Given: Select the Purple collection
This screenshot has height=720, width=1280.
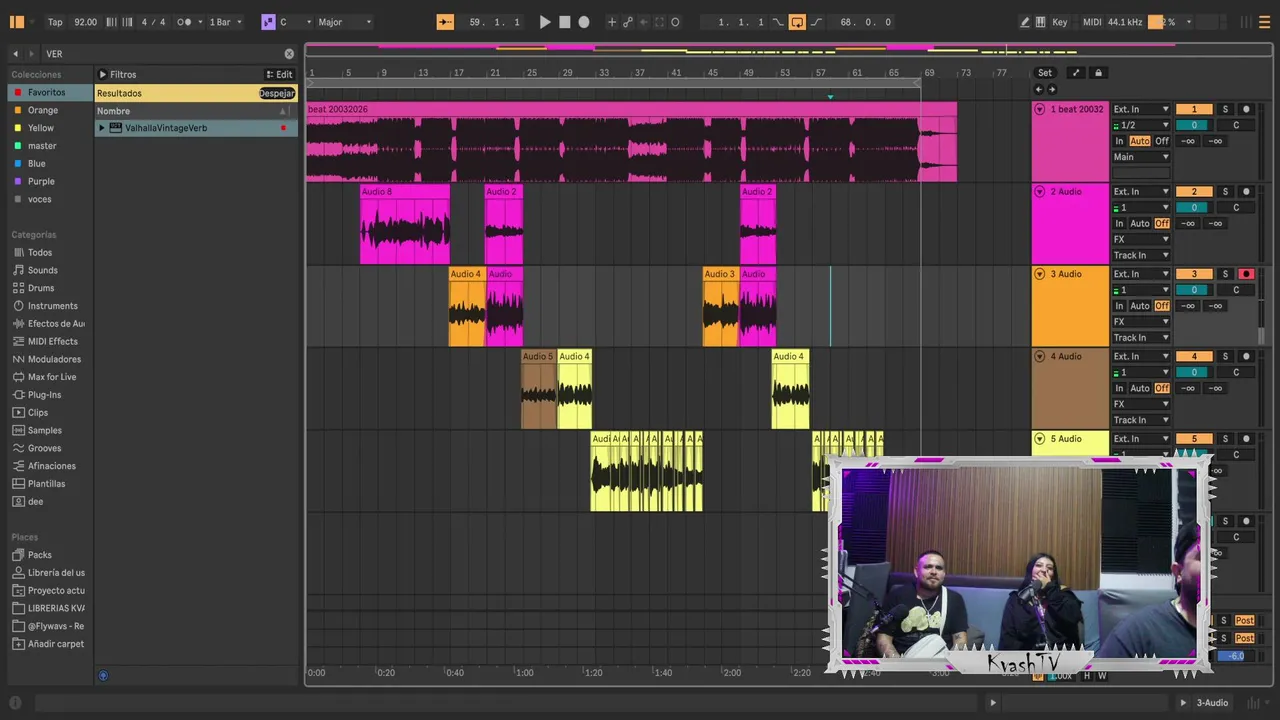Looking at the screenshot, I should tap(41, 181).
